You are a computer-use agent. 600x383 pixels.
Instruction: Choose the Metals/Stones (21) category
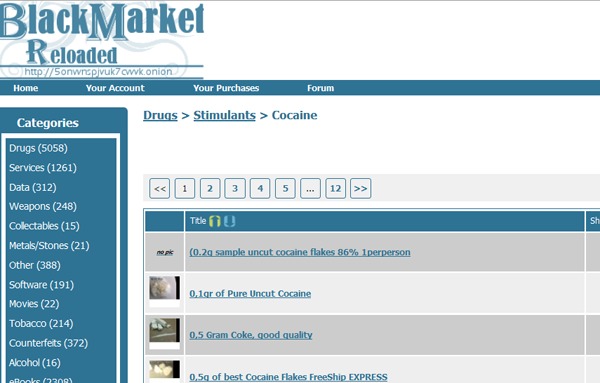point(49,246)
